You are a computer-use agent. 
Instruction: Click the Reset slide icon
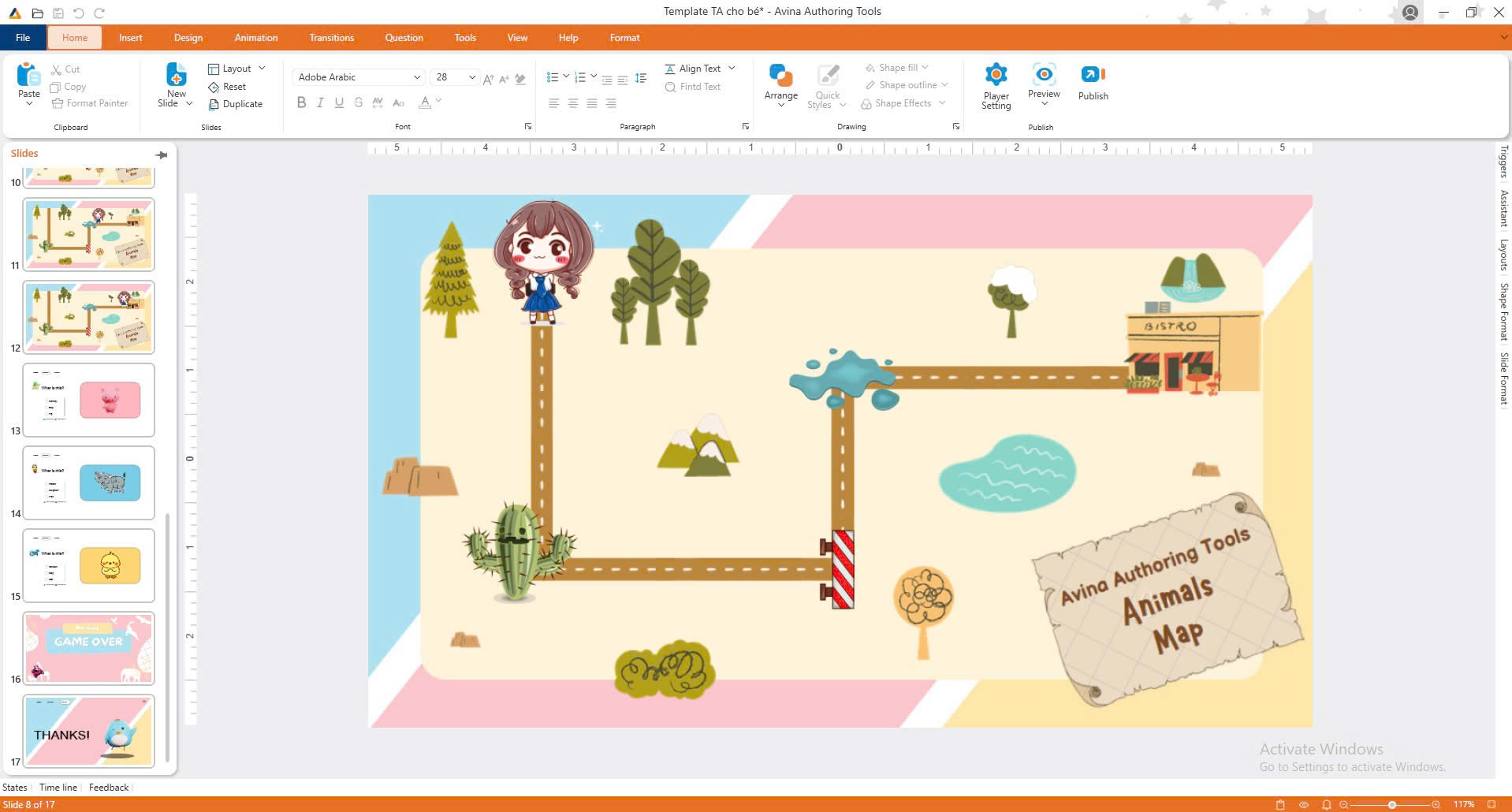(214, 87)
